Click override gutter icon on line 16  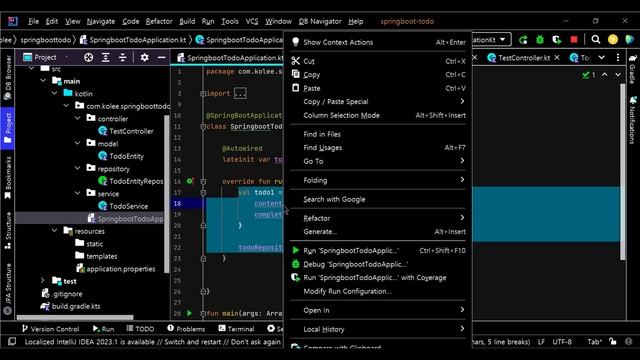pyautogui.click(x=190, y=181)
